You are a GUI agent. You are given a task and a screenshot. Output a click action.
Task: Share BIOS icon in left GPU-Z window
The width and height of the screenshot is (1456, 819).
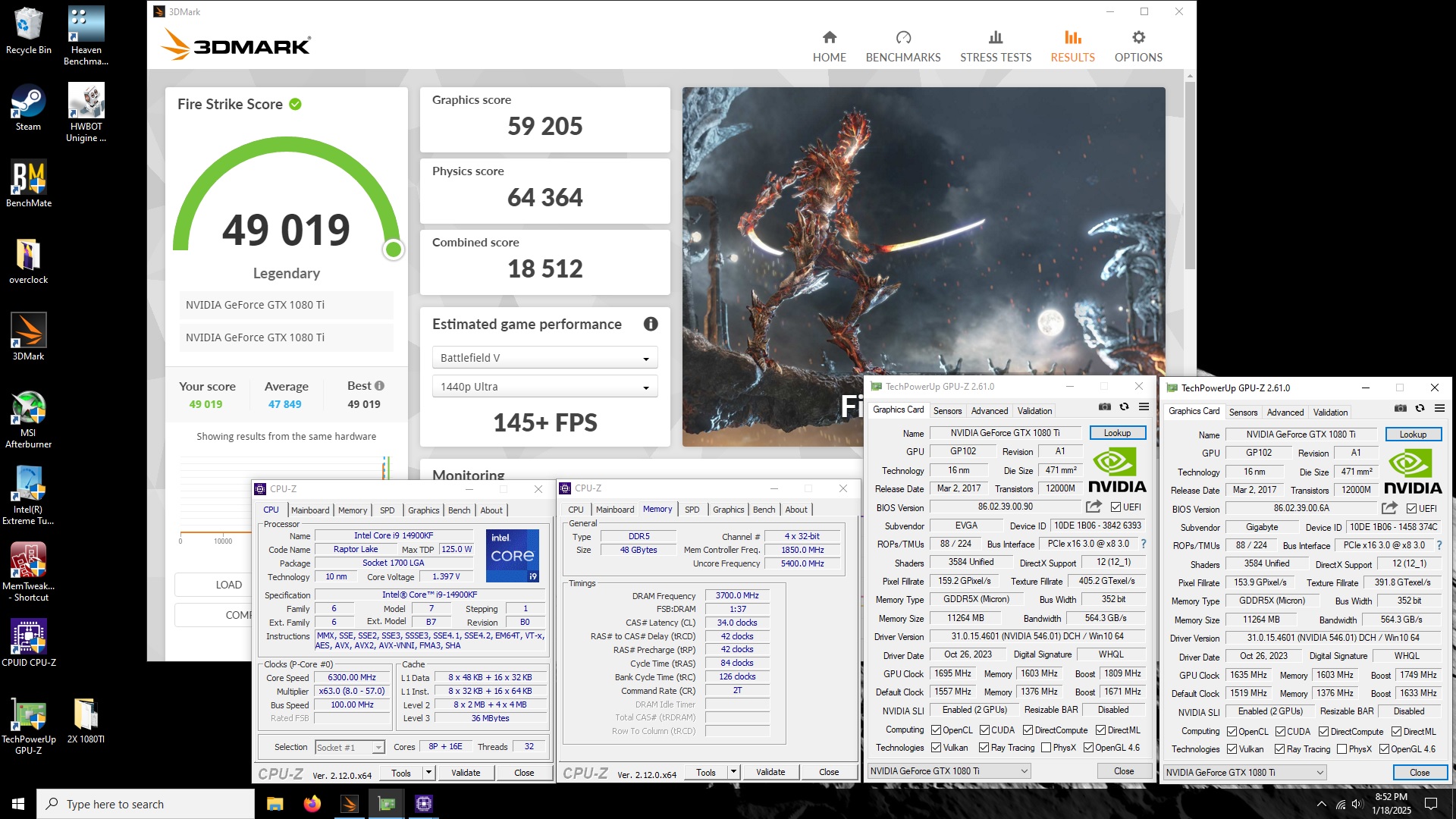click(x=1094, y=507)
